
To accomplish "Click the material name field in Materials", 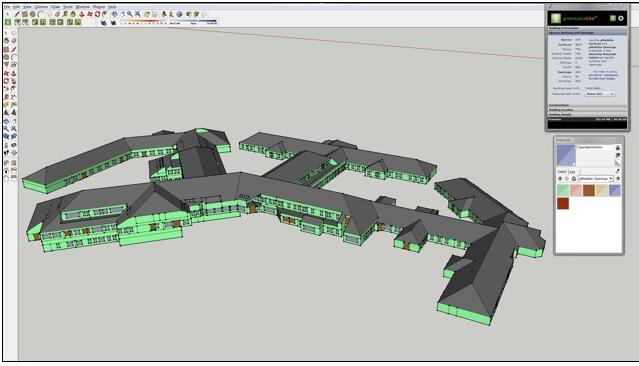I will click(x=595, y=148).
